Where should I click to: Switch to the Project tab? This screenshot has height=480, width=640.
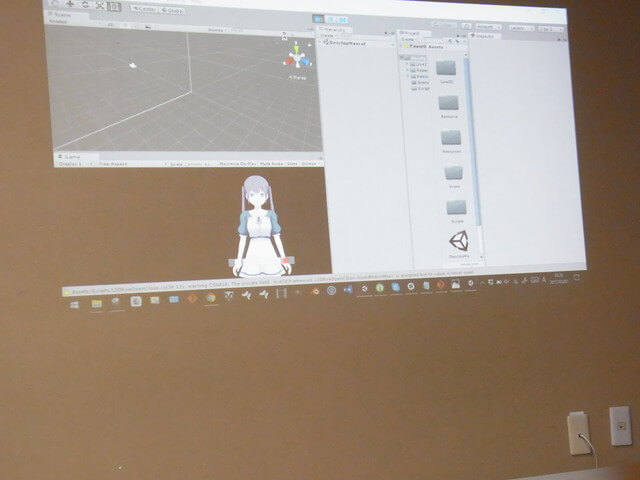click(x=413, y=33)
